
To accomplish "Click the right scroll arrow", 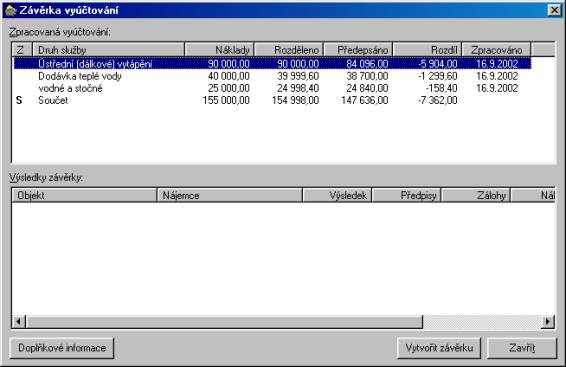I will point(548,322).
